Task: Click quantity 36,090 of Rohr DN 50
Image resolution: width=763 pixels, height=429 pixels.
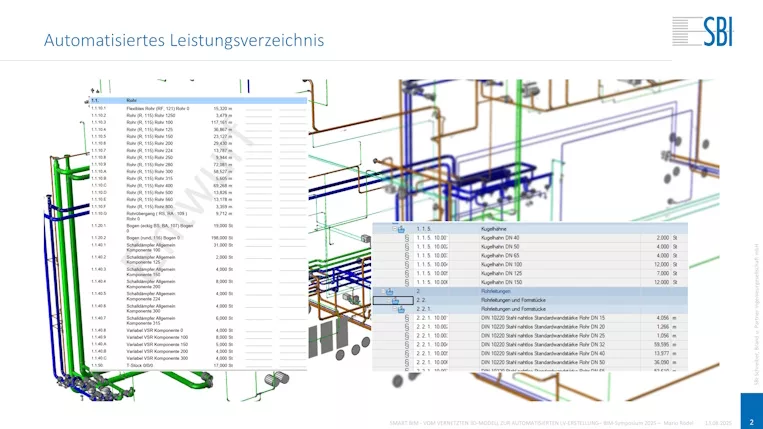Action: tap(661, 362)
